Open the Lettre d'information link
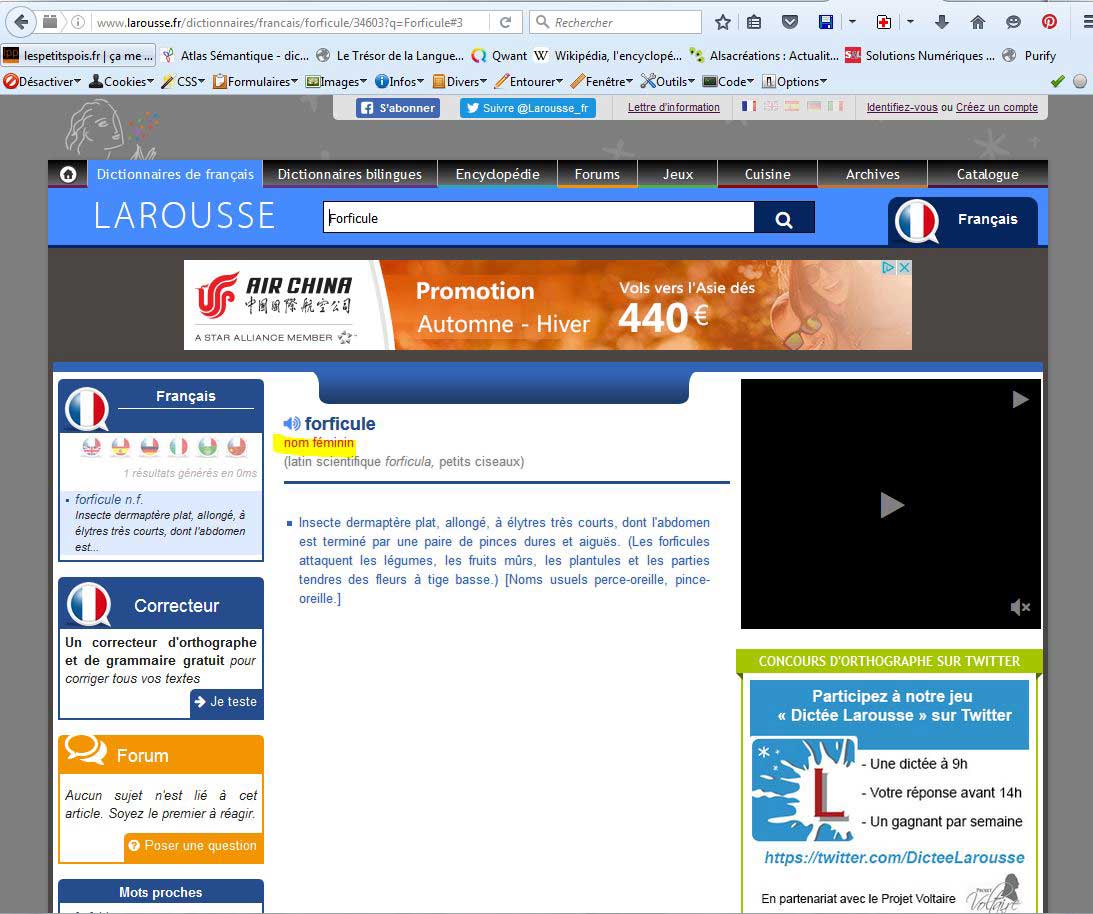The height and width of the screenshot is (914, 1093). tap(674, 107)
